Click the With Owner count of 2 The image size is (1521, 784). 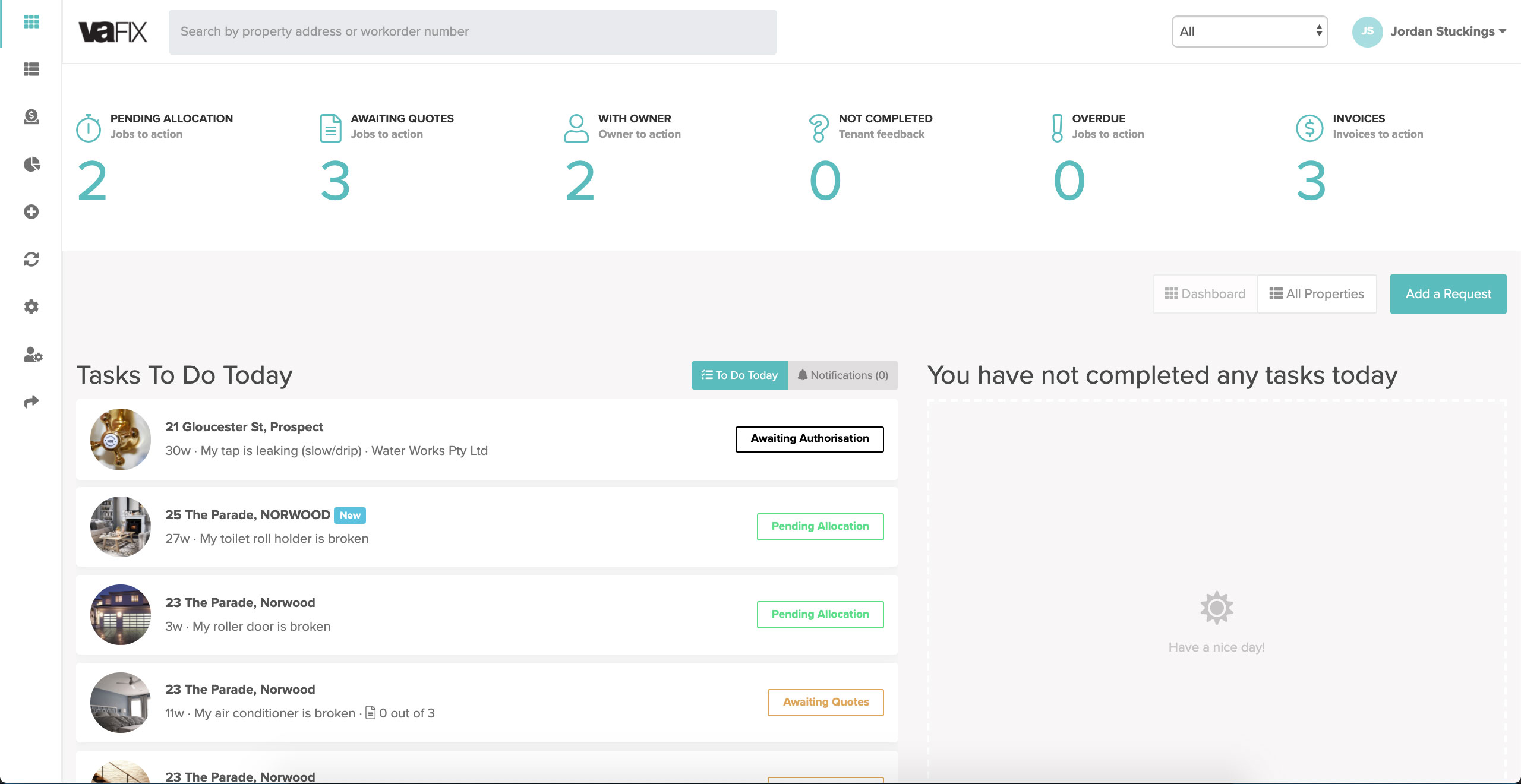click(x=580, y=181)
